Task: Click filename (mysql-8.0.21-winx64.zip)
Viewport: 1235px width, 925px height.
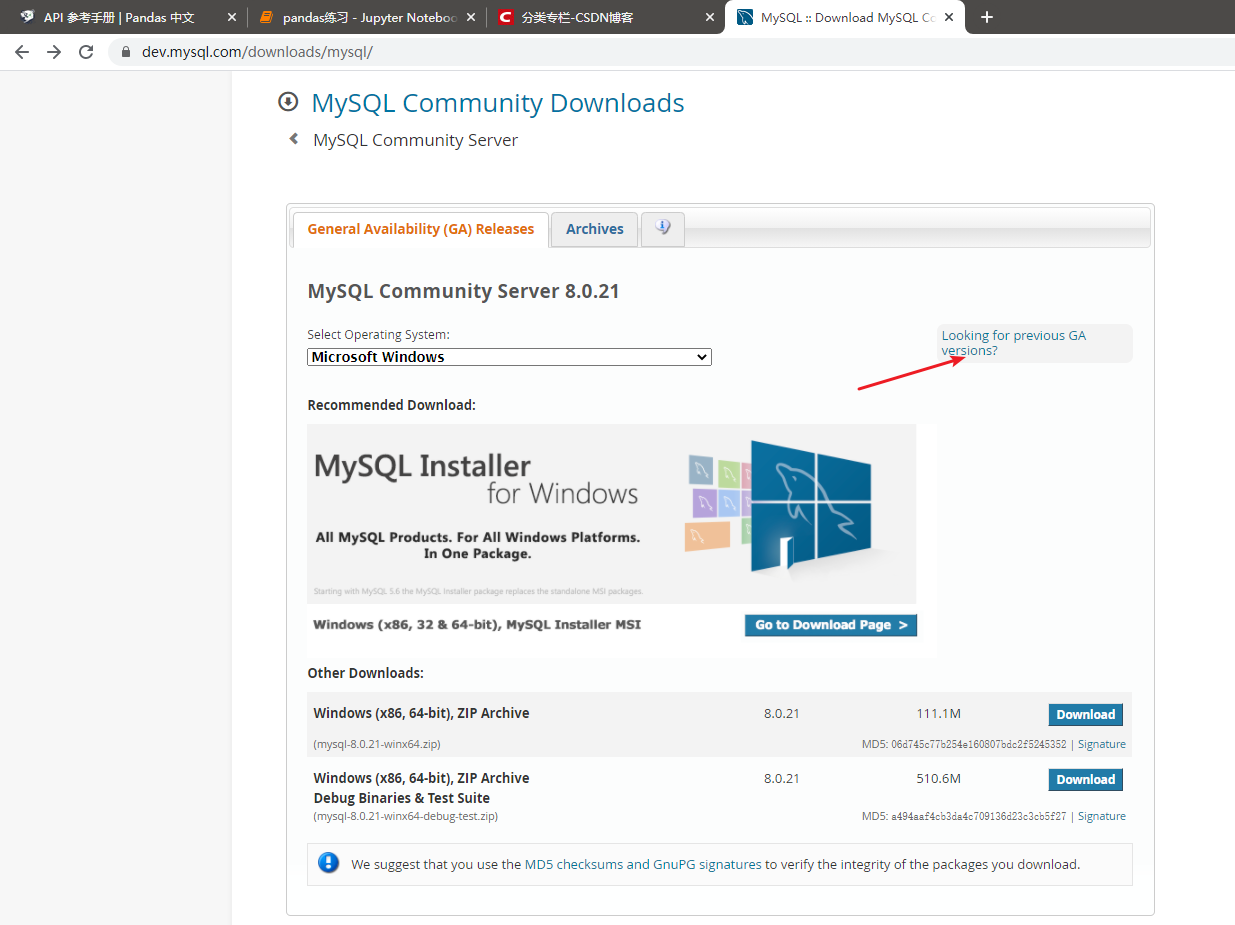Action: 377,744
